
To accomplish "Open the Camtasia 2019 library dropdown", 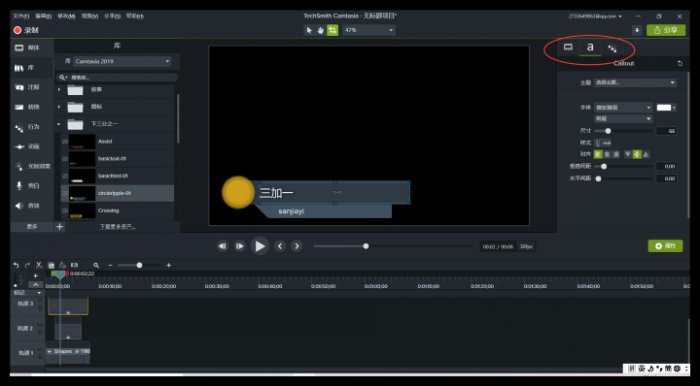I will point(122,62).
